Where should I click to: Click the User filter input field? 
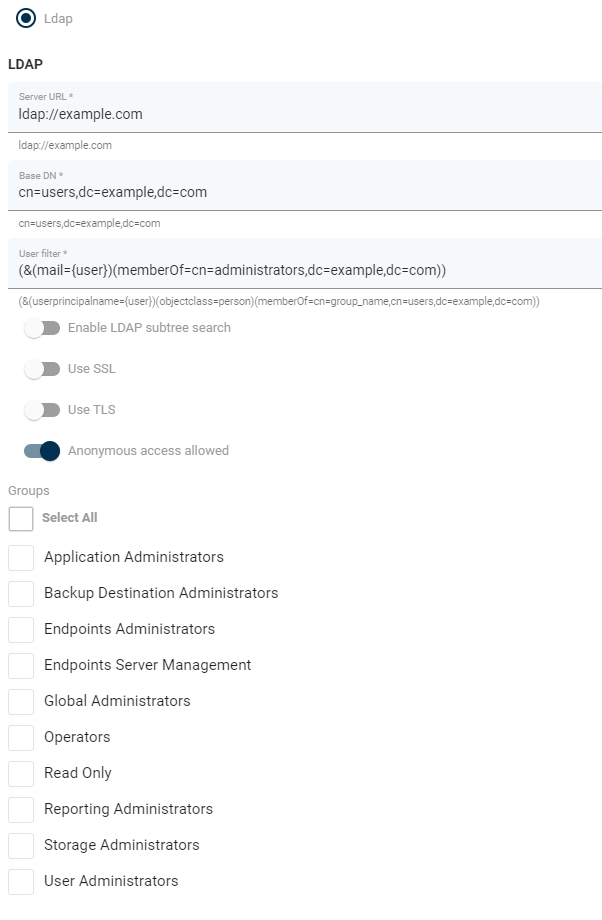click(x=305, y=270)
